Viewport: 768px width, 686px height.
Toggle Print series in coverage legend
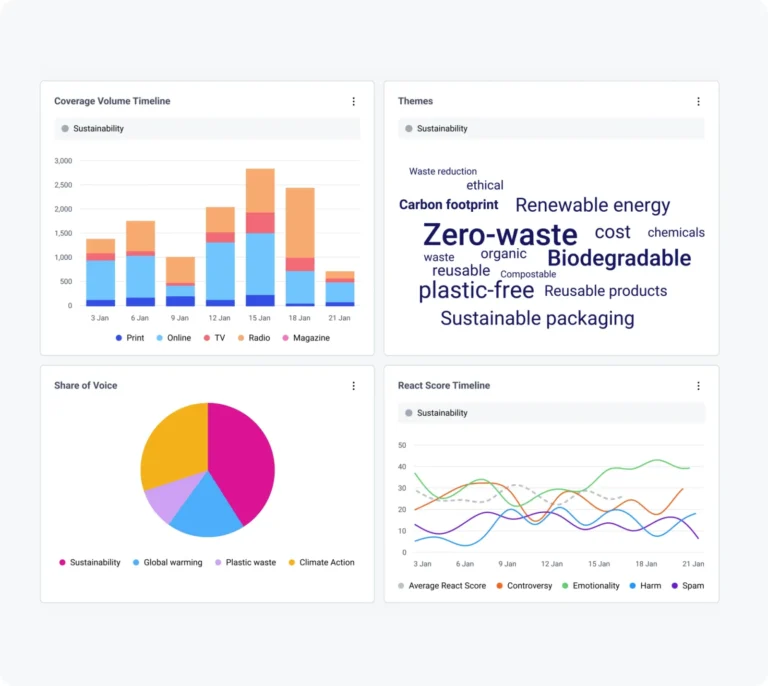[130, 338]
